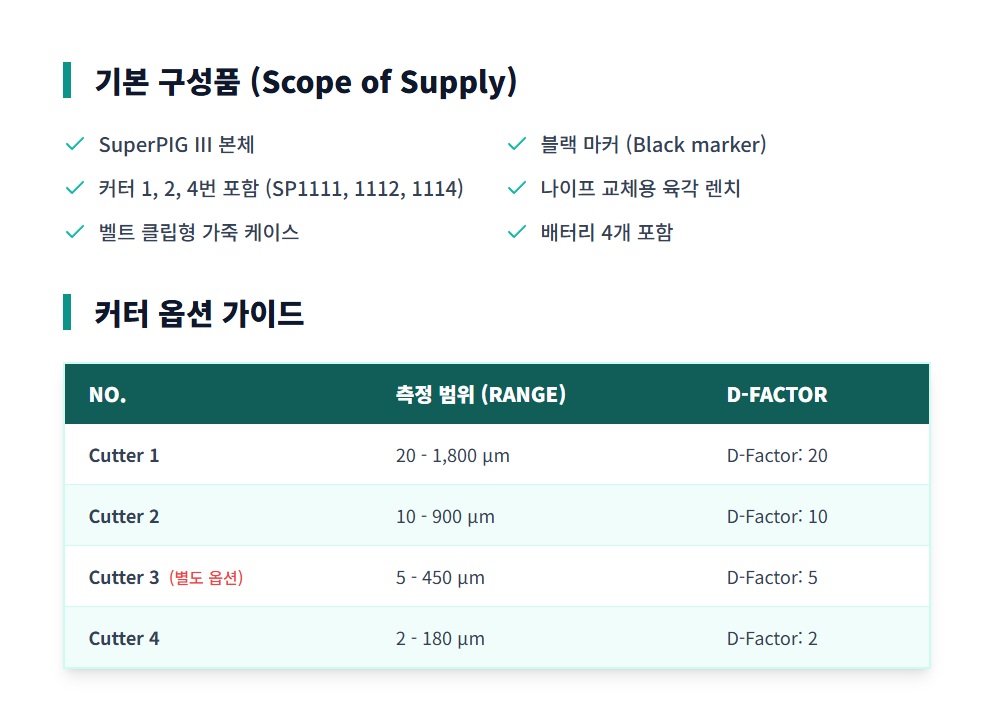Click the D-FACTOR column header
The height and width of the screenshot is (727, 994).
pyautogui.click(x=777, y=395)
